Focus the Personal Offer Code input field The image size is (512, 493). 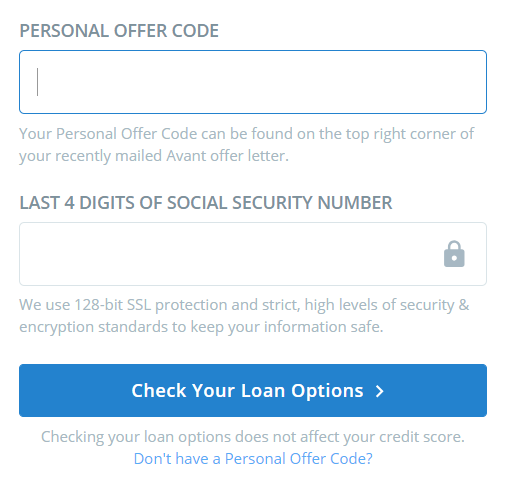[253, 82]
